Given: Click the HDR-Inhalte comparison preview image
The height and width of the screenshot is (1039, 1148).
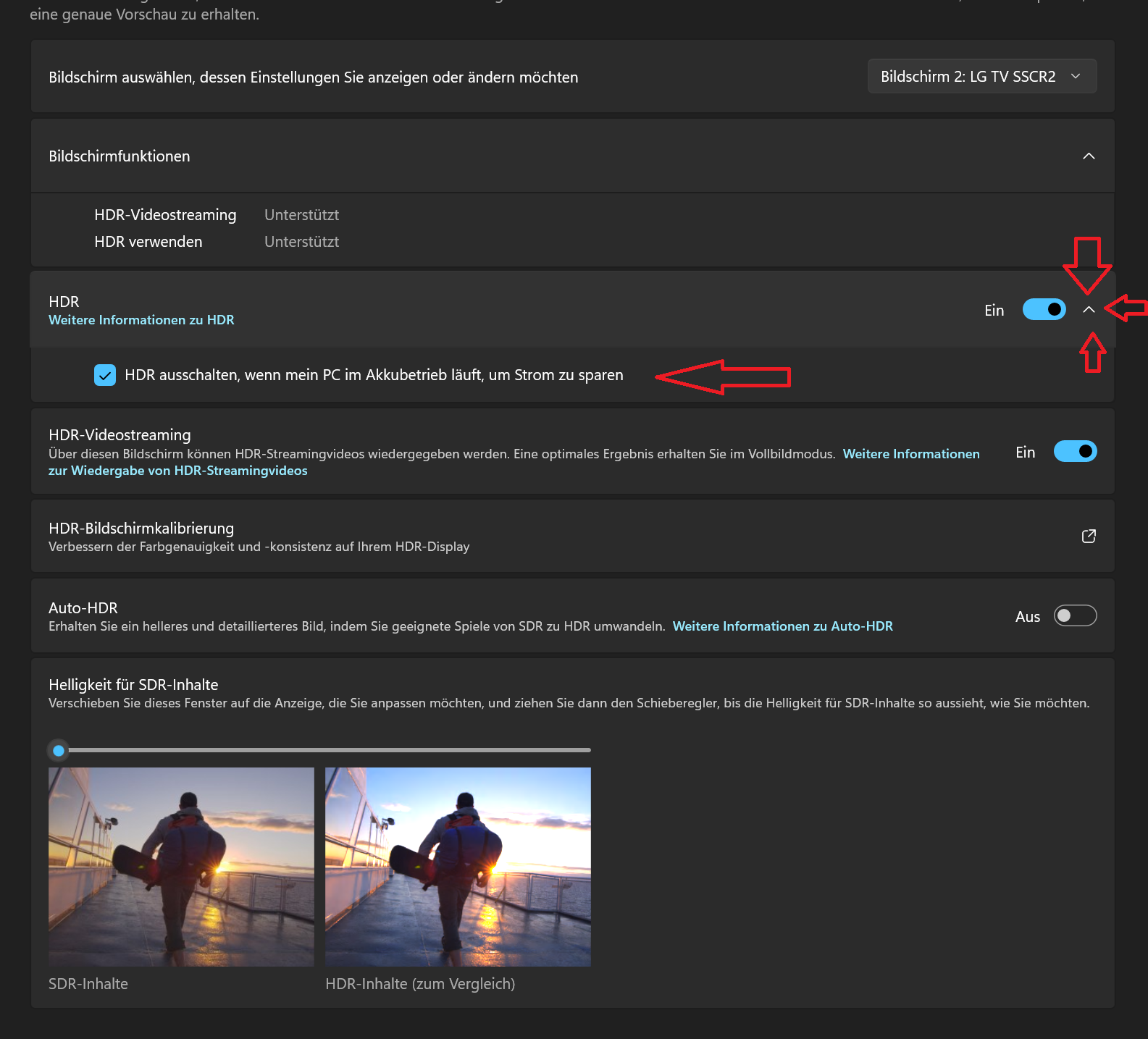Looking at the screenshot, I should [458, 867].
